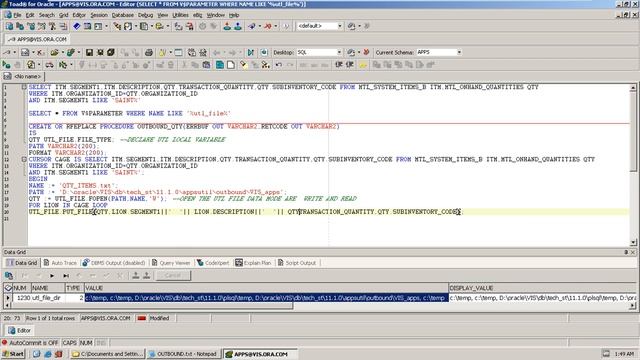Switch to the DBMS Output (disabled) tab
640x360 pixels.
[x=114, y=263]
